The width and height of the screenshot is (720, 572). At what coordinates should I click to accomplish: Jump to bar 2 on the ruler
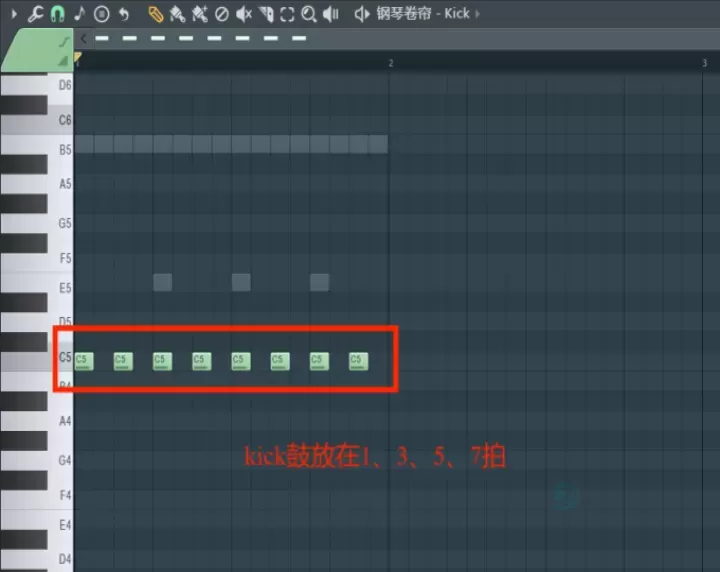pyautogui.click(x=391, y=63)
